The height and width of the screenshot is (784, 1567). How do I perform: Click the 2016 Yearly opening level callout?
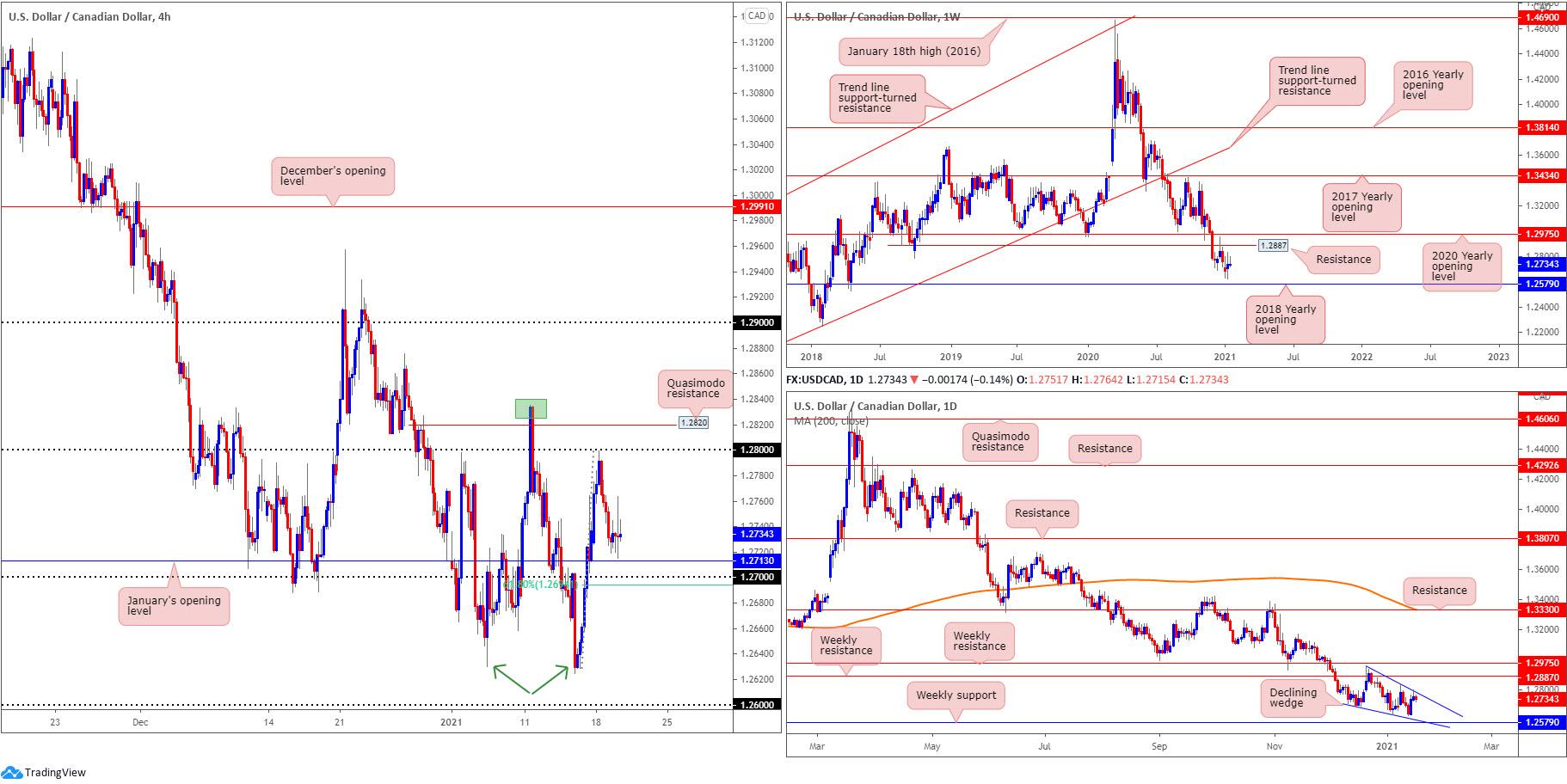[x=1433, y=85]
